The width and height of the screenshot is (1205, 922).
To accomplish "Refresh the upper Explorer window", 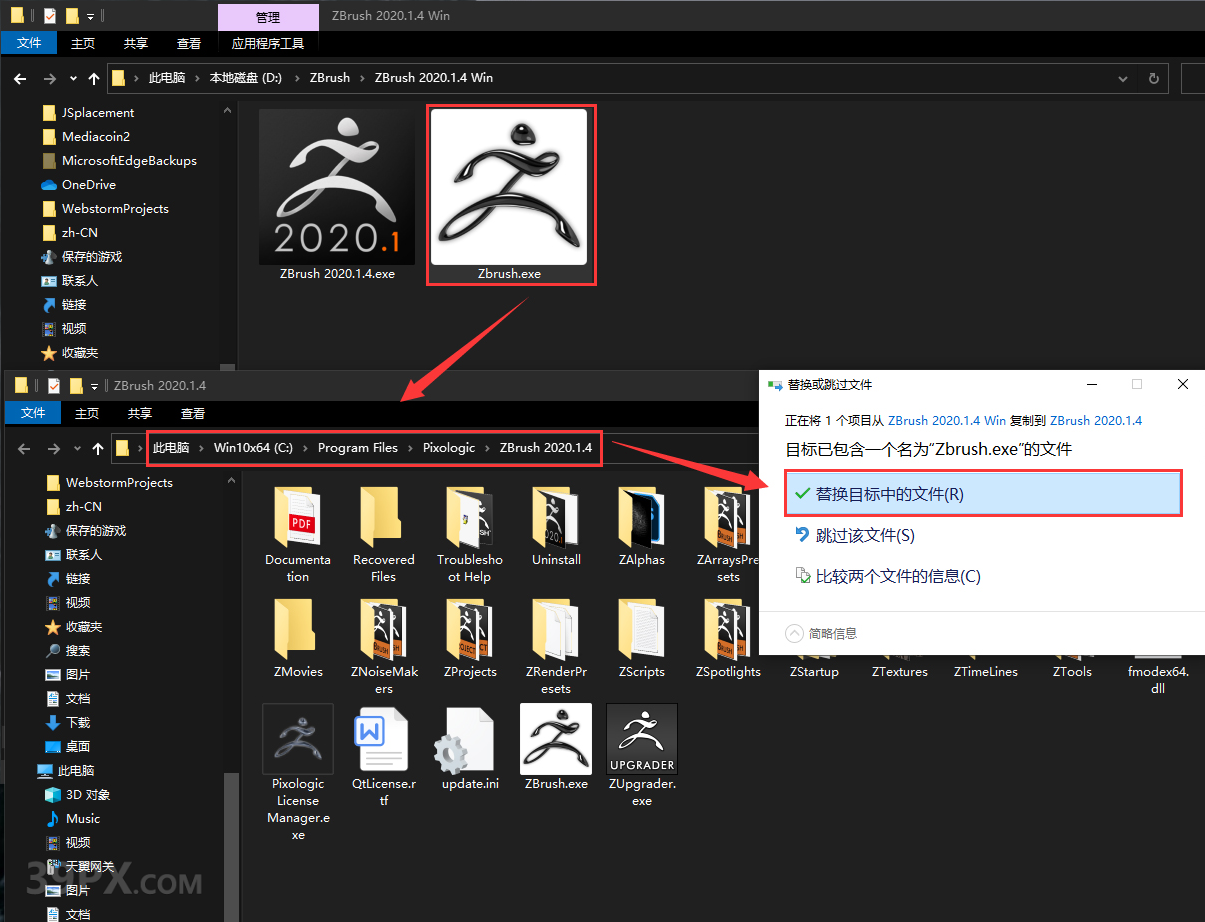I will [1153, 78].
